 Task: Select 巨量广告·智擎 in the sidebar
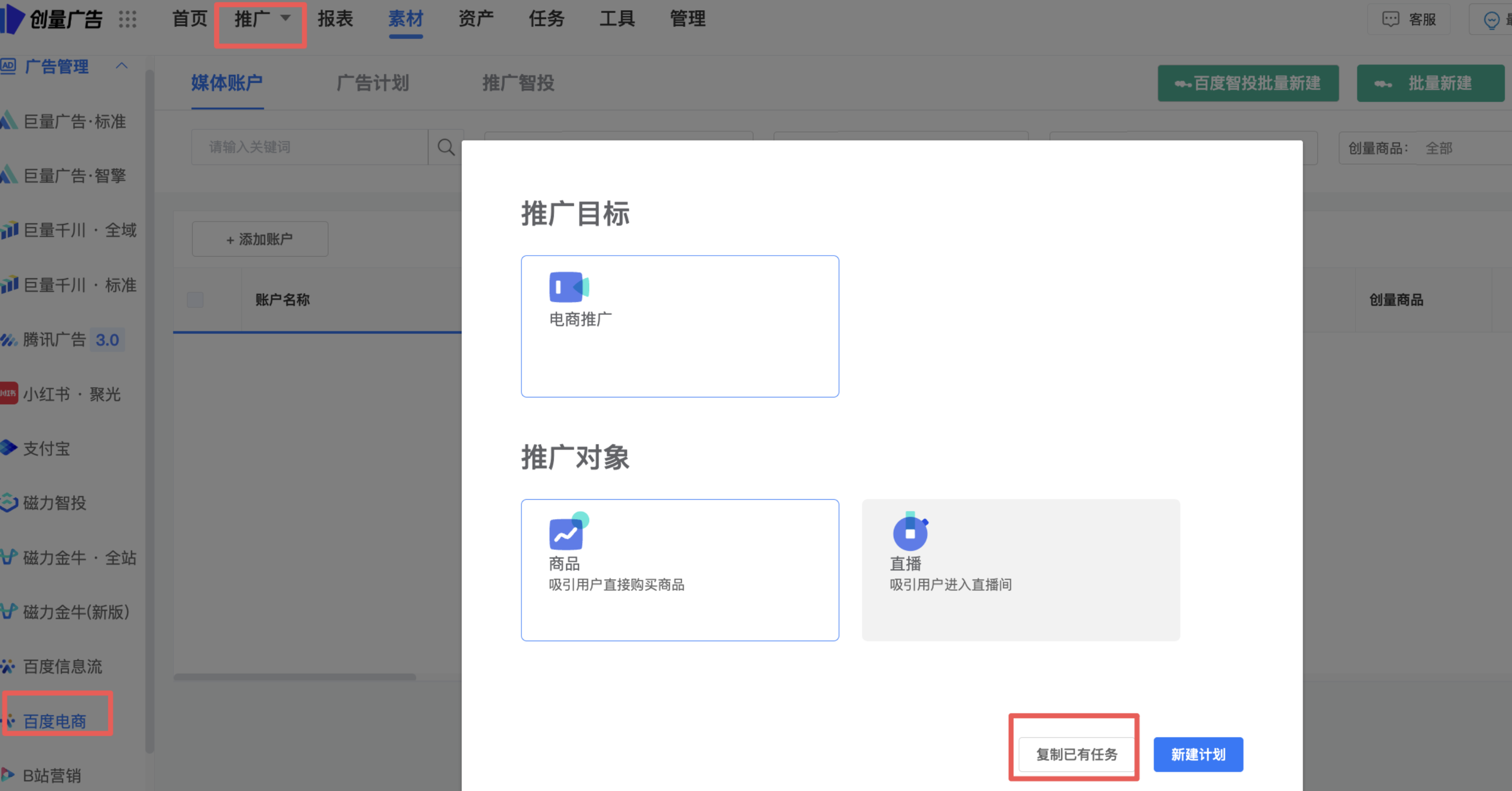75,175
